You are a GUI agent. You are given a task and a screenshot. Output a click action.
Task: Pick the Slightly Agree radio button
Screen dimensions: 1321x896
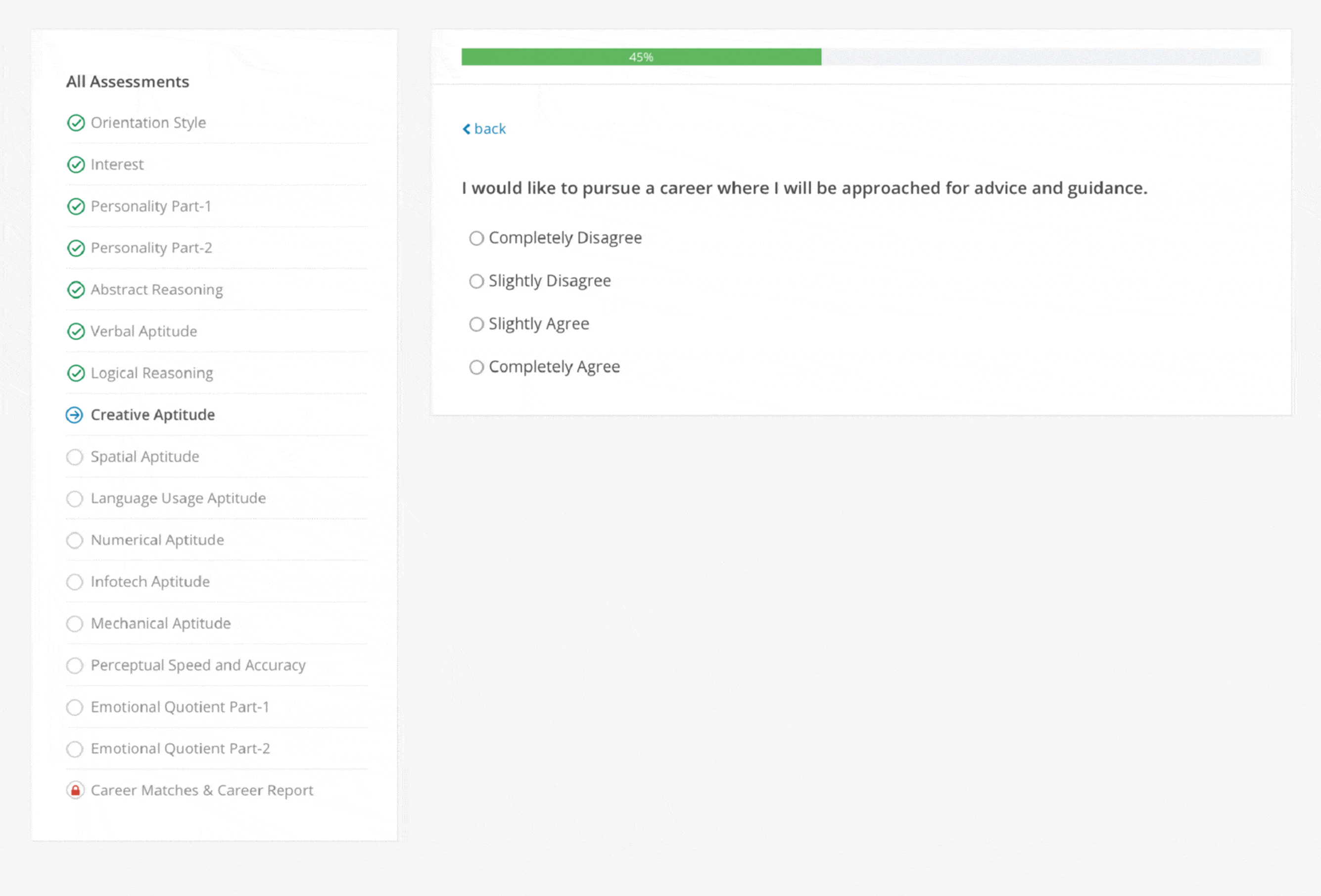(x=476, y=324)
